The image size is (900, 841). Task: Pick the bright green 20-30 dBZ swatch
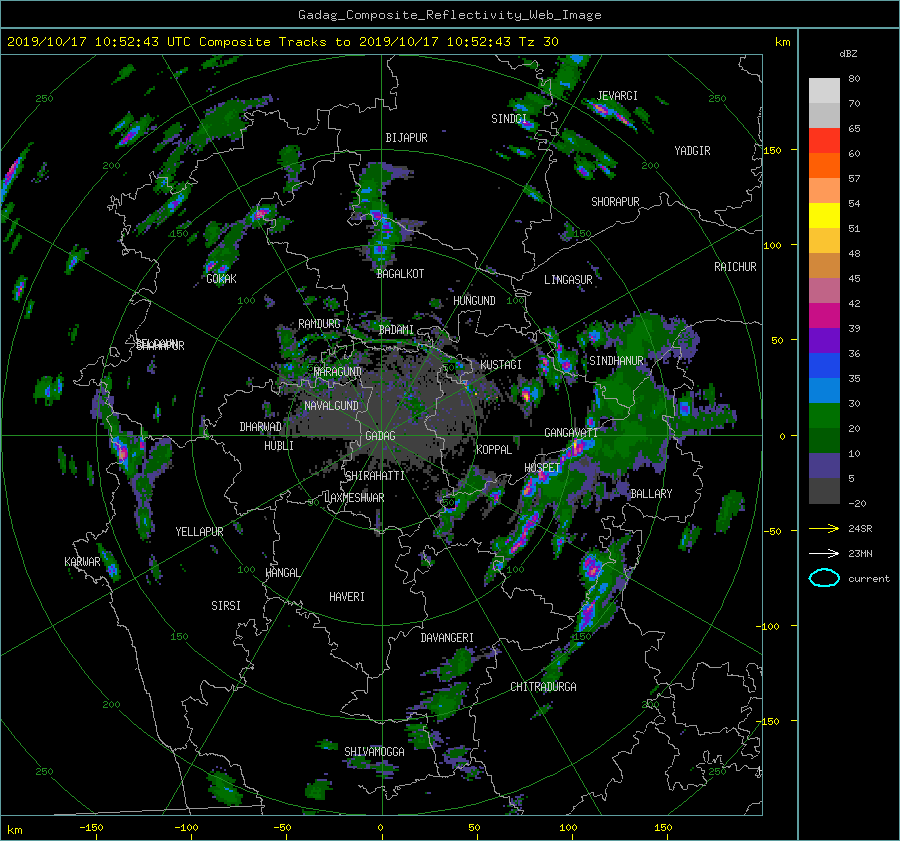[824, 416]
